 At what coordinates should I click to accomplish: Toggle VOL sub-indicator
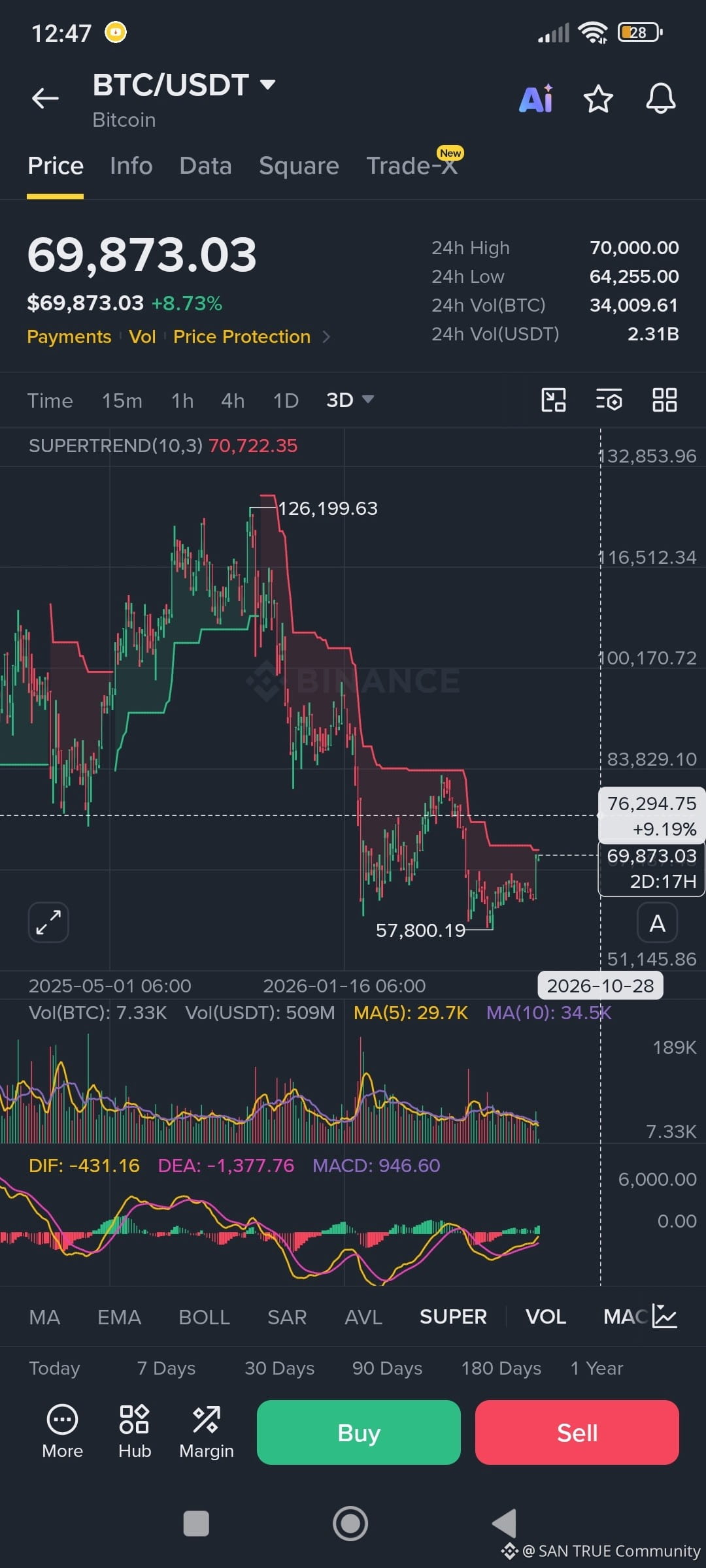coord(546,1317)
